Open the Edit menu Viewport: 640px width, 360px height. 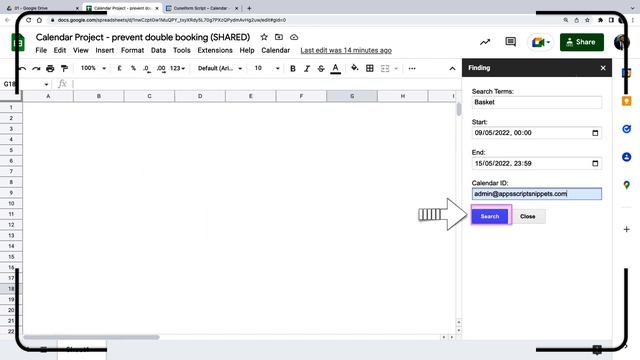pyautogui.click(x=60, y=50)
